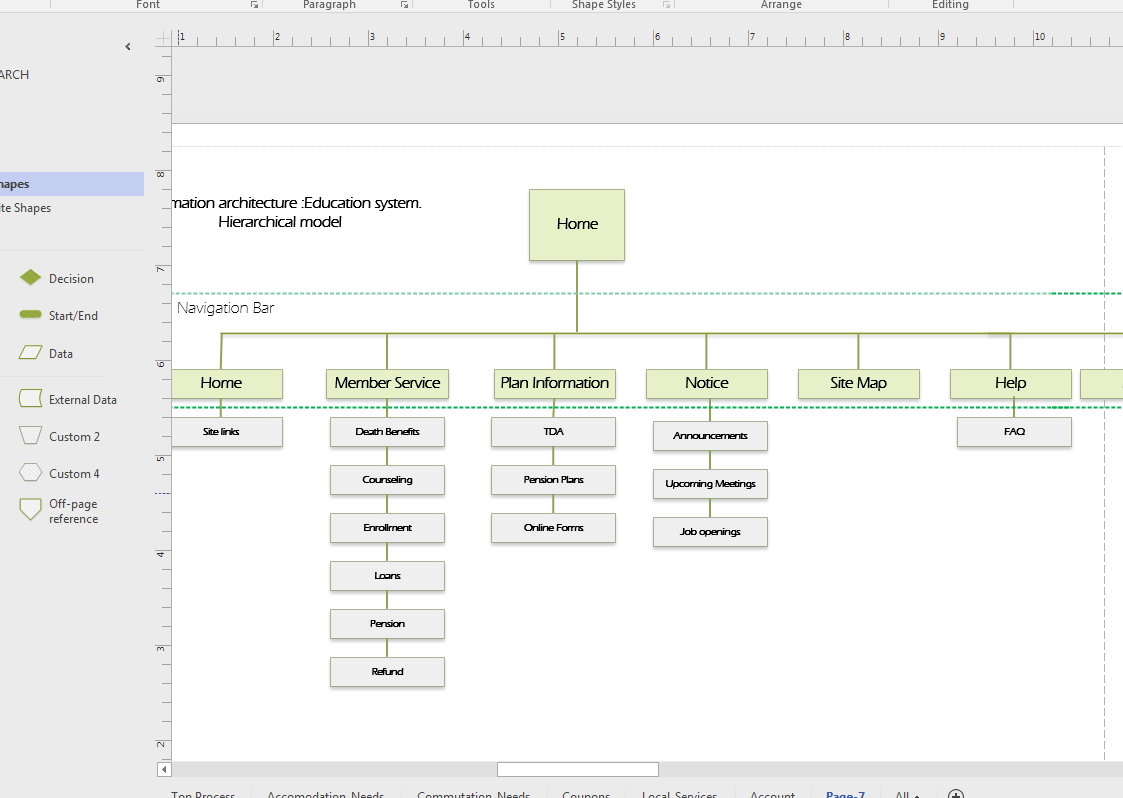Select the Loans box
The height and width of the screenshot is (798, 1123).
387,576
